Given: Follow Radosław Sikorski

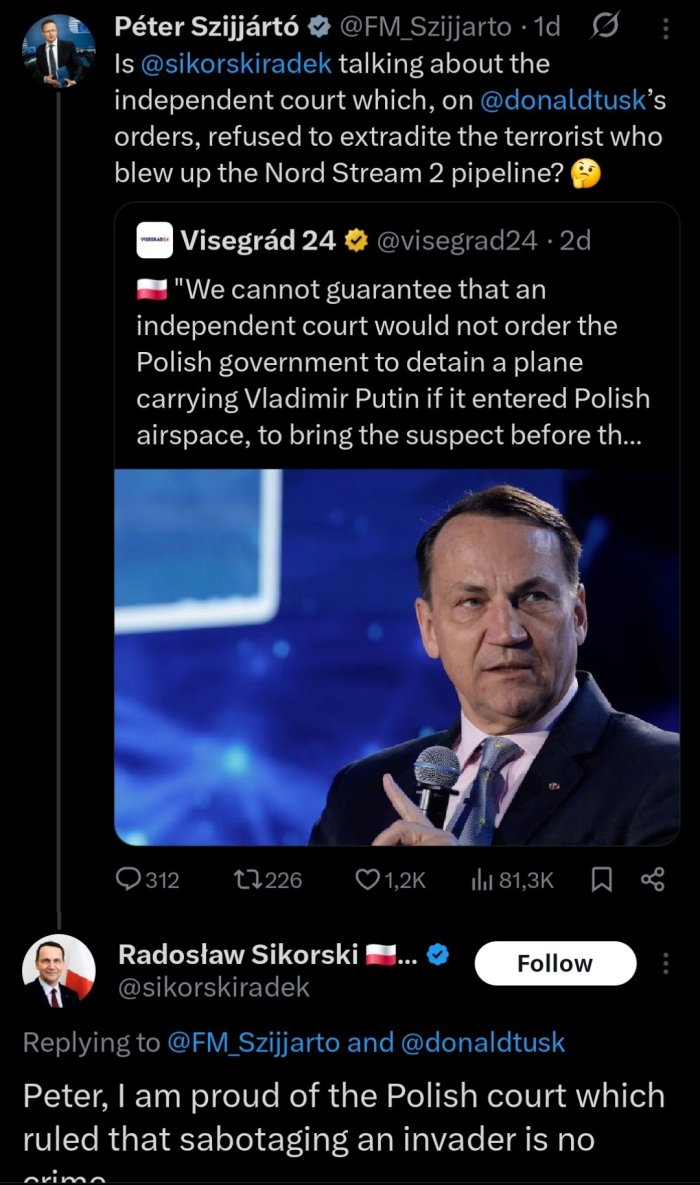Looking at the screenshot, I should pyautogui.click(x=554, y=963).
